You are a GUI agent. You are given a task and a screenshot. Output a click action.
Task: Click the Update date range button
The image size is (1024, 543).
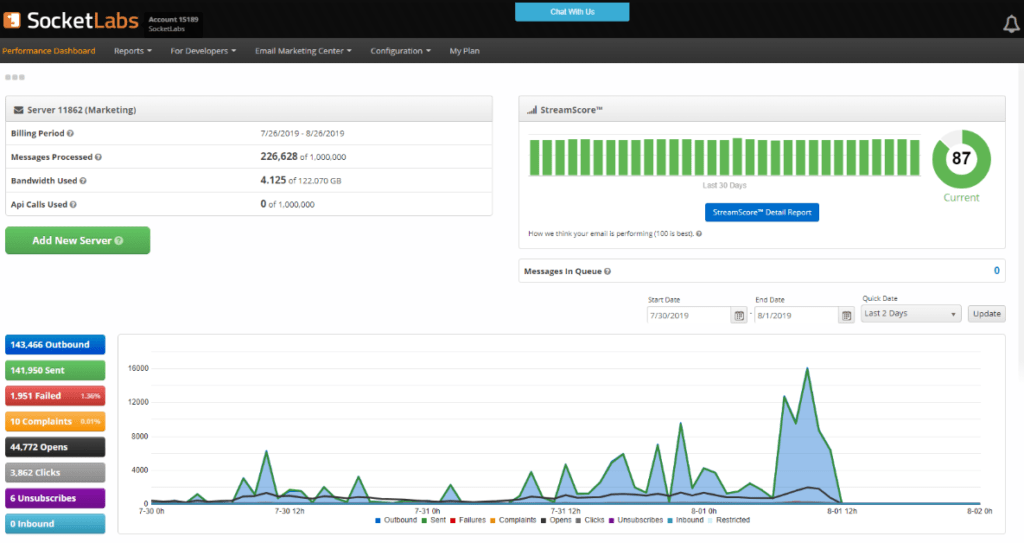(x=986, y=314)
